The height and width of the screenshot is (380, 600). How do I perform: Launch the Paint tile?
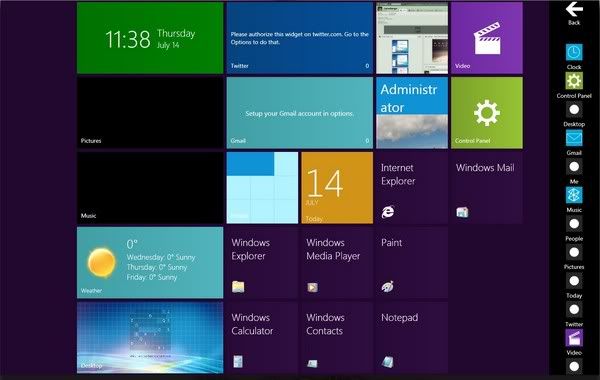pyautogui.click(x=412, y=263)
